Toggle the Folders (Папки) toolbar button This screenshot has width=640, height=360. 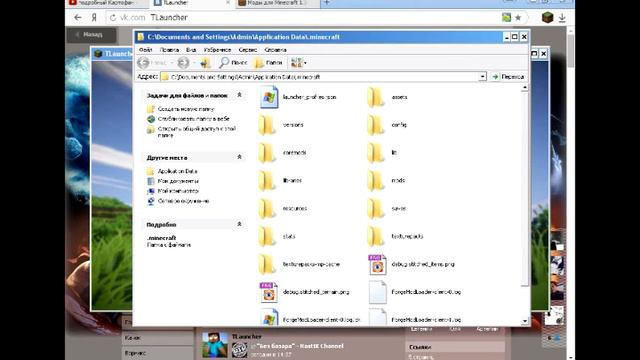268,63
